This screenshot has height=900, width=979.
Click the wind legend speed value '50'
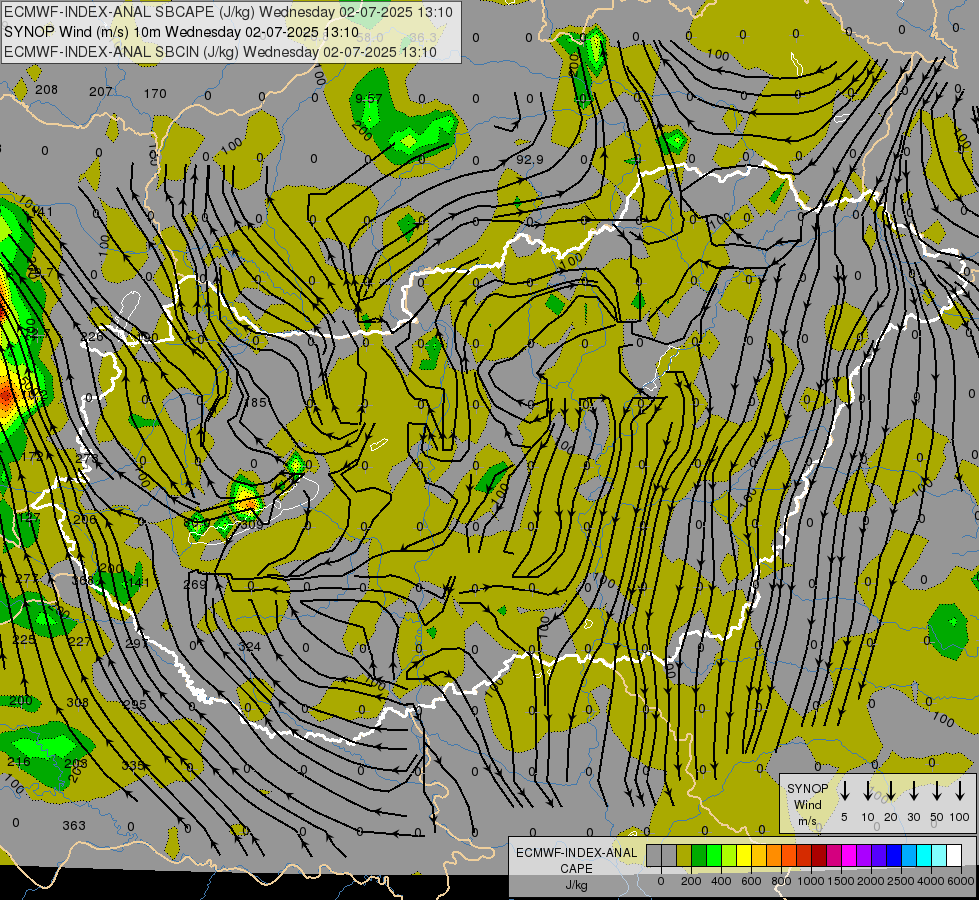point(937,817)
